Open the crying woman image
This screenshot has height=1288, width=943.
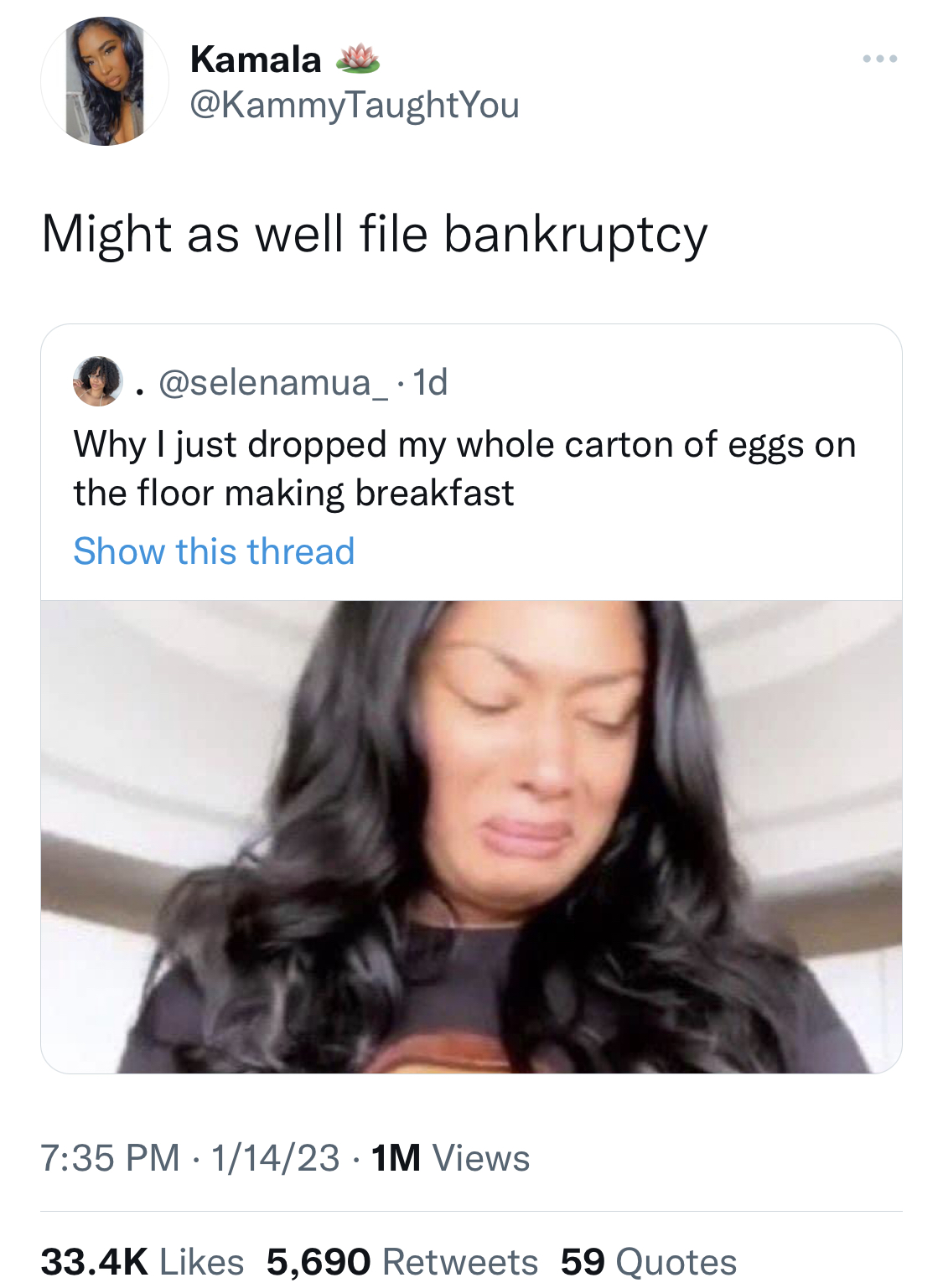pos(471,836)
